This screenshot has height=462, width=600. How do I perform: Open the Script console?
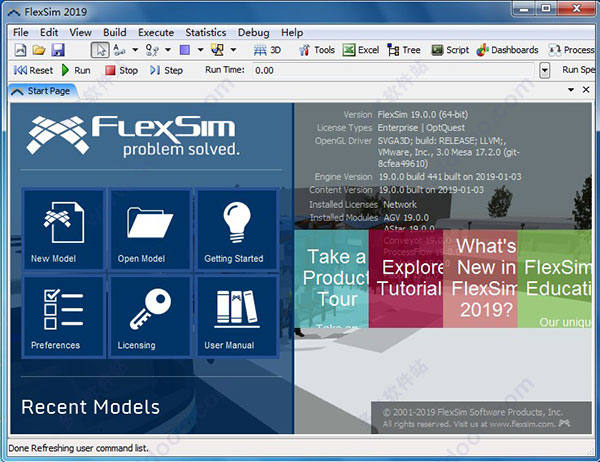[450, 50]
